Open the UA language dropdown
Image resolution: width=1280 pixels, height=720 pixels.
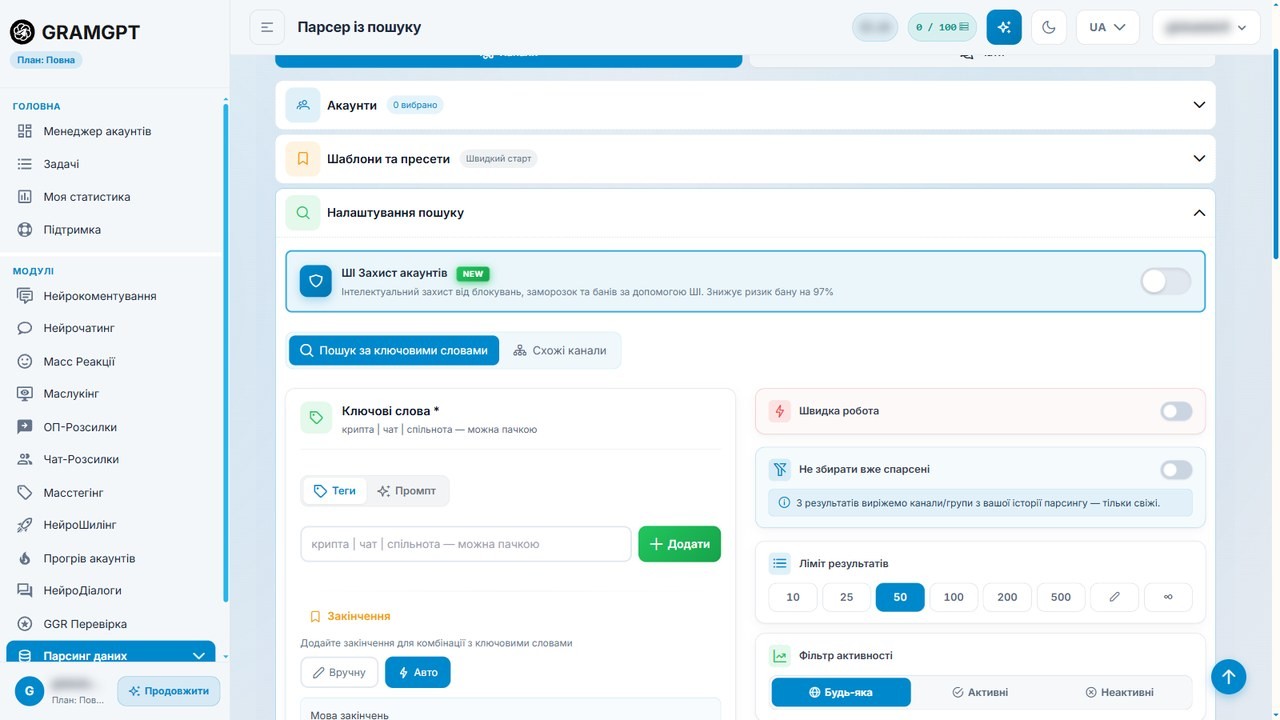1108,27
